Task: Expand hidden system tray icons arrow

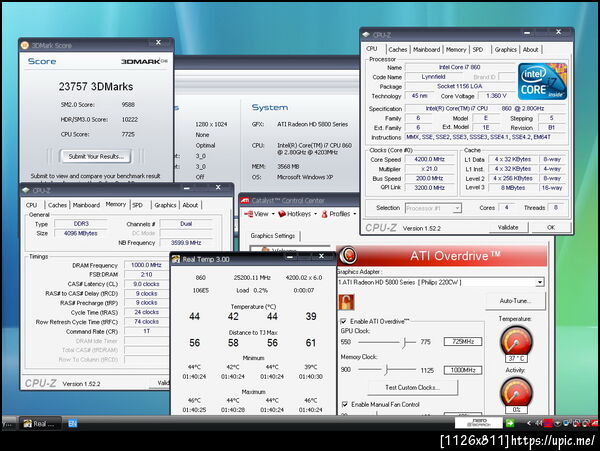Action: [528, 423]
